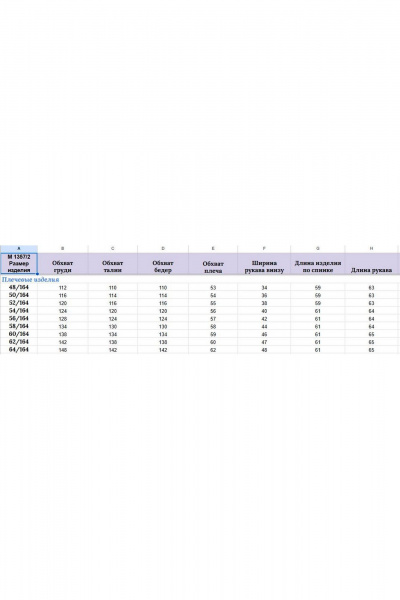
Task: Select column A header
Action: click(x=19, y=249)
